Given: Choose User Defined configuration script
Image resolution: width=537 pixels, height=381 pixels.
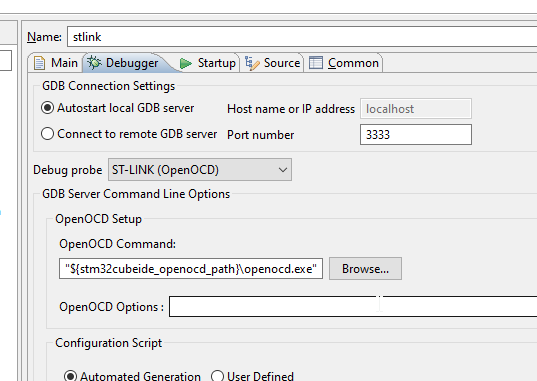Looking at the screenshot, I should tap(252, 376).
